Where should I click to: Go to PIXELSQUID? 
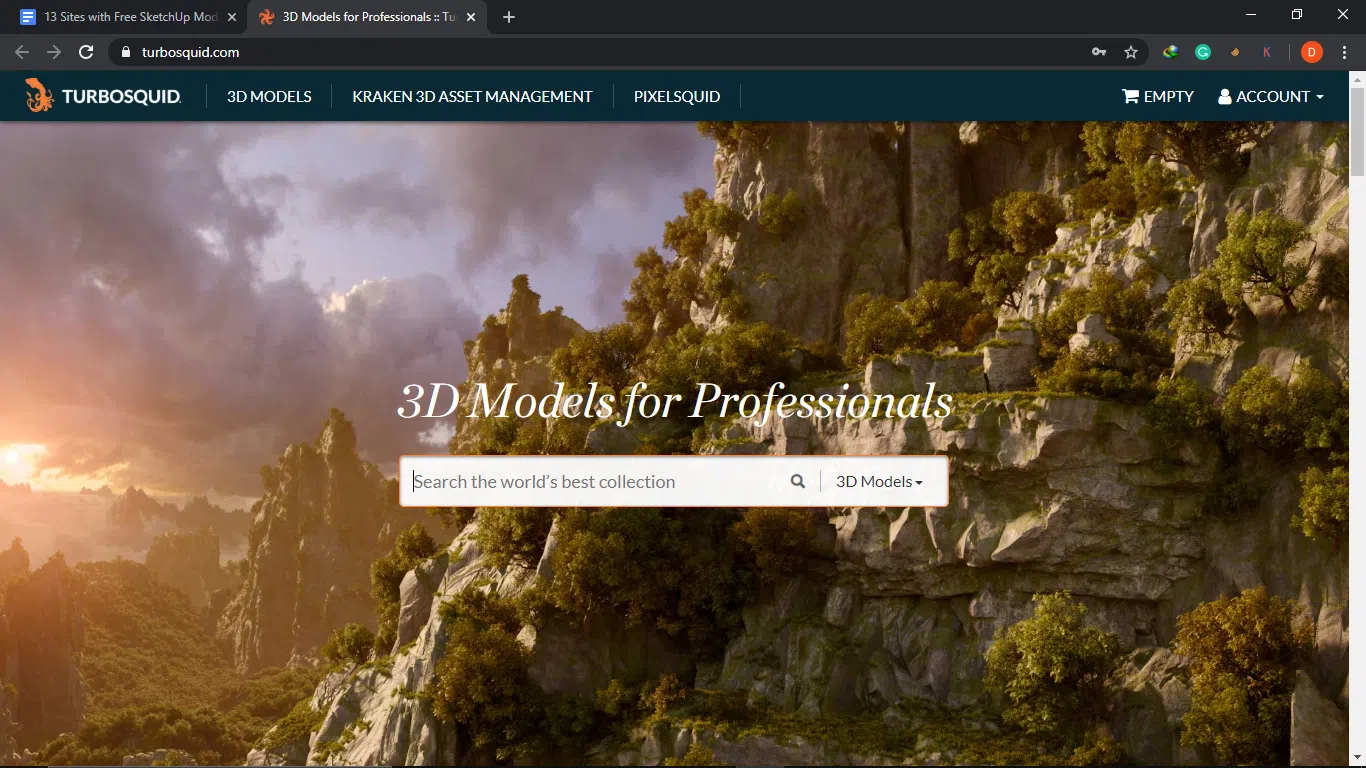676,96
